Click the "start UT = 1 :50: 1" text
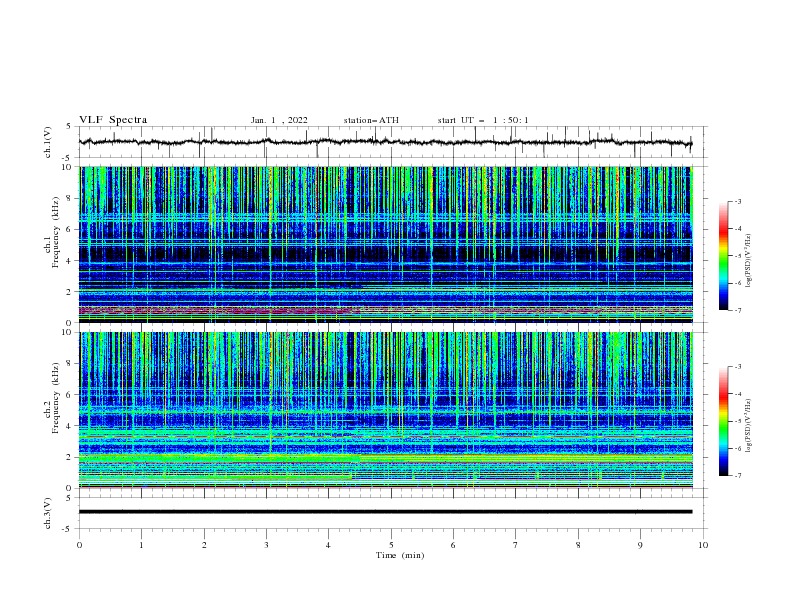The image size is (792, 612). click(483, 120)
